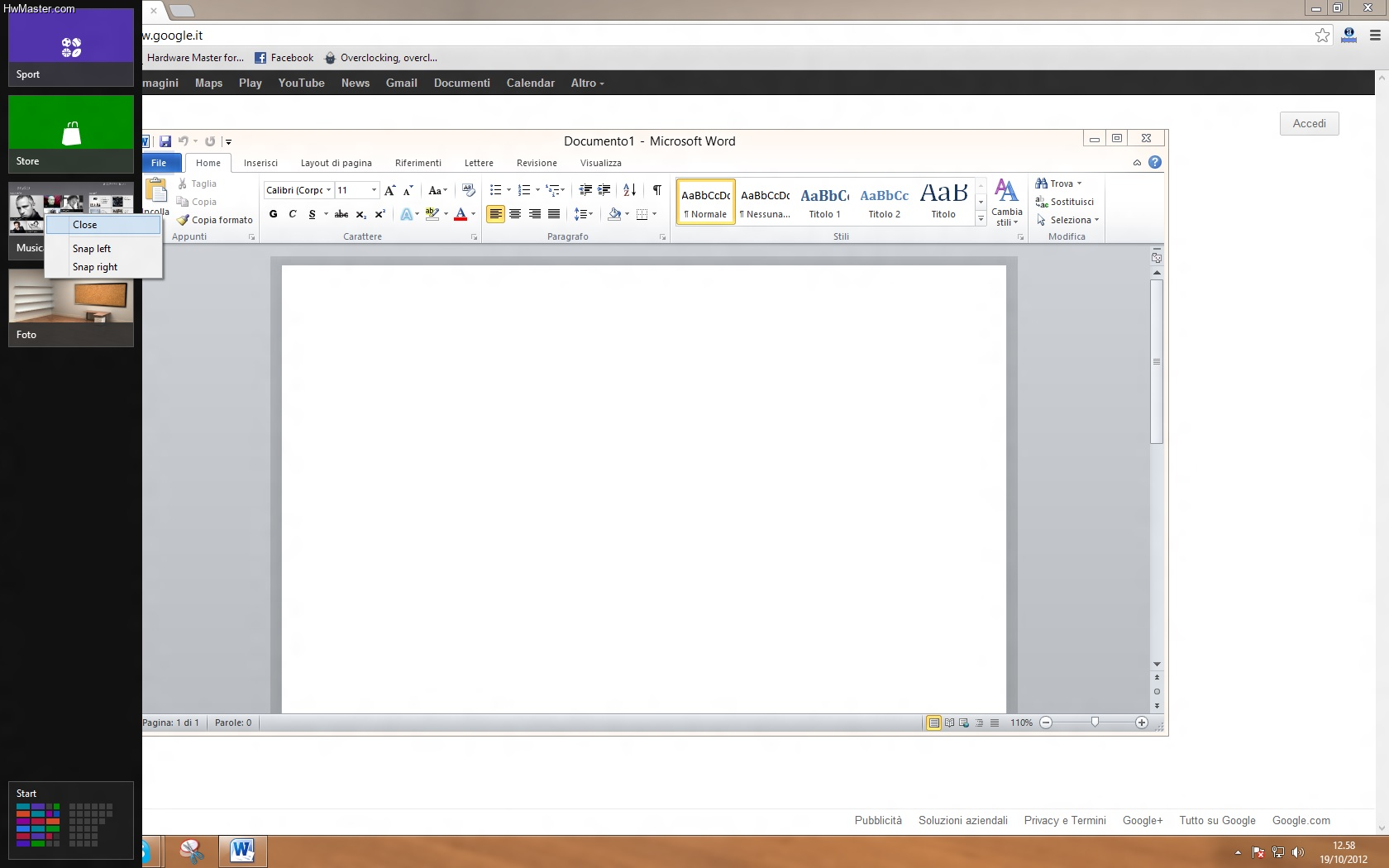Screen dimensions: 1389x868
Task: Open the File tab in Word
Action: click(x=159, y=163)
